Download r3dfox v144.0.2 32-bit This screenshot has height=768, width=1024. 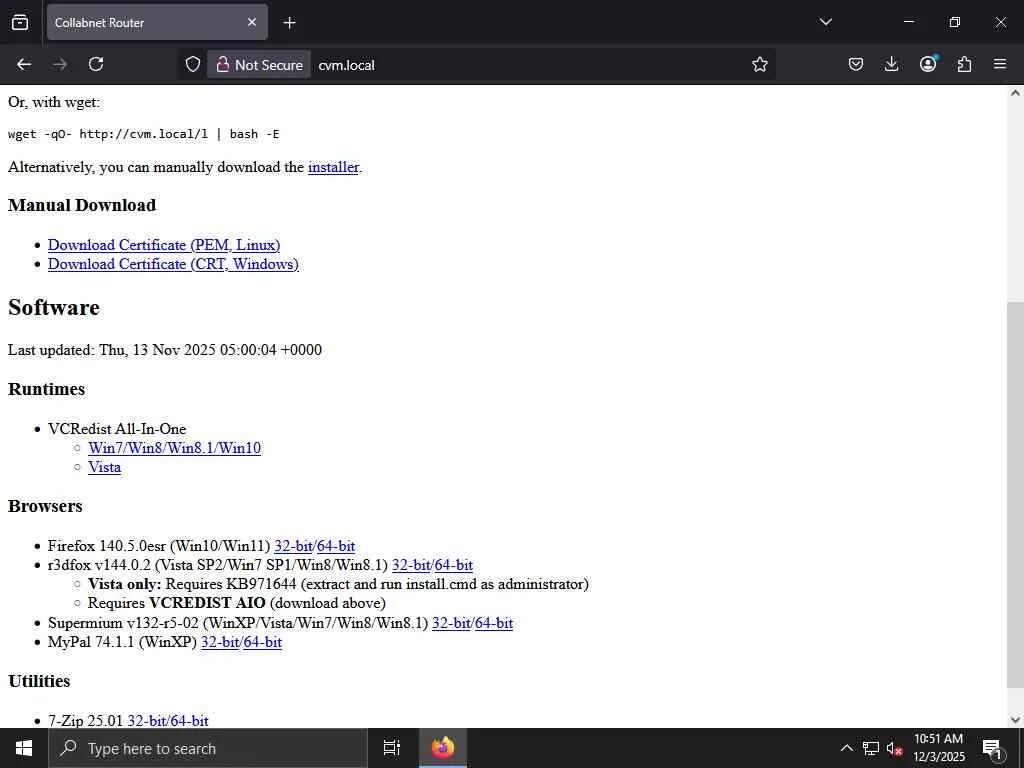pos(411,565)
